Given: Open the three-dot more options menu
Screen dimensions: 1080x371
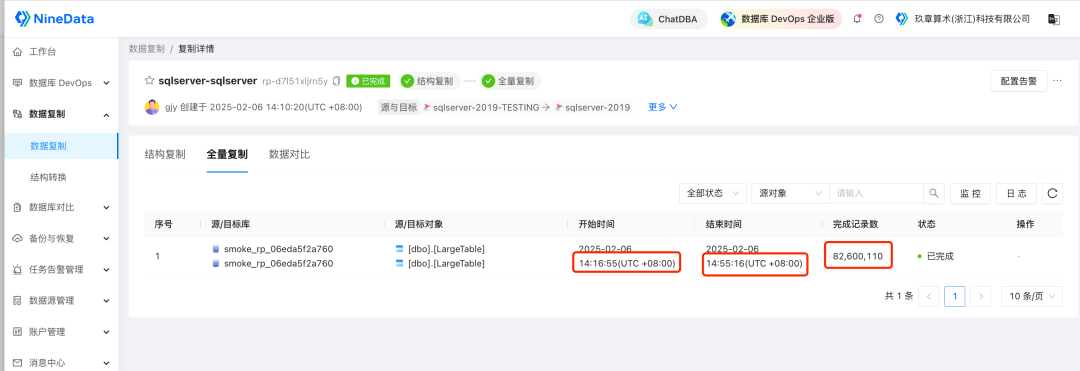Looking at the screenshot, I should pyautogui.click(x=1058, y=81).
